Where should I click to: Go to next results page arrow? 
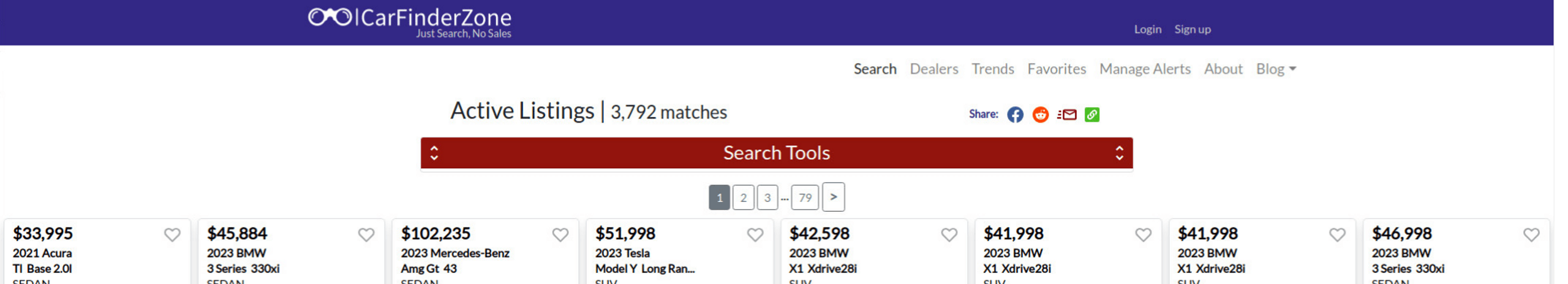click(x=833, y=197)
